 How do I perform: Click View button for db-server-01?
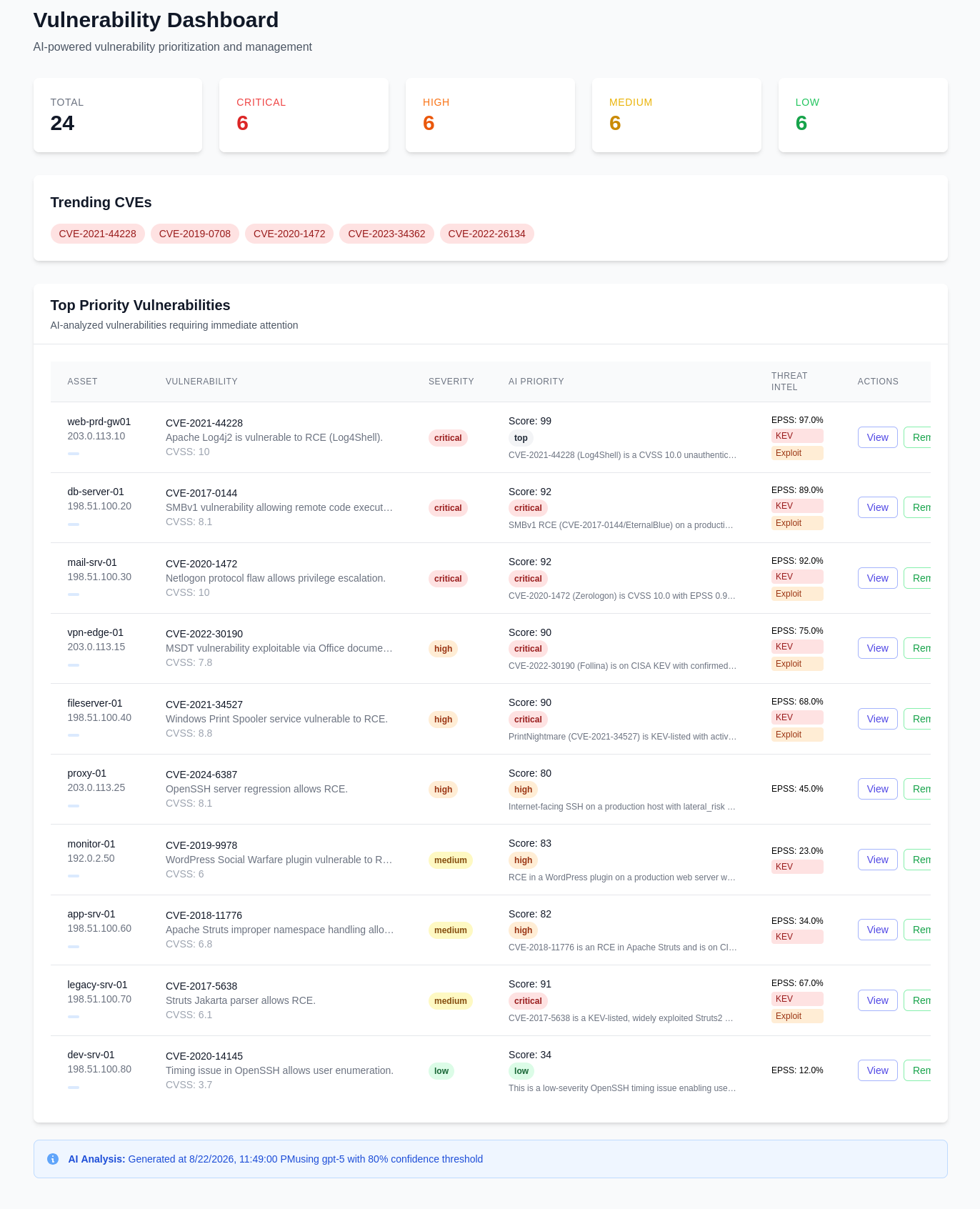click(x=877, y=507)
